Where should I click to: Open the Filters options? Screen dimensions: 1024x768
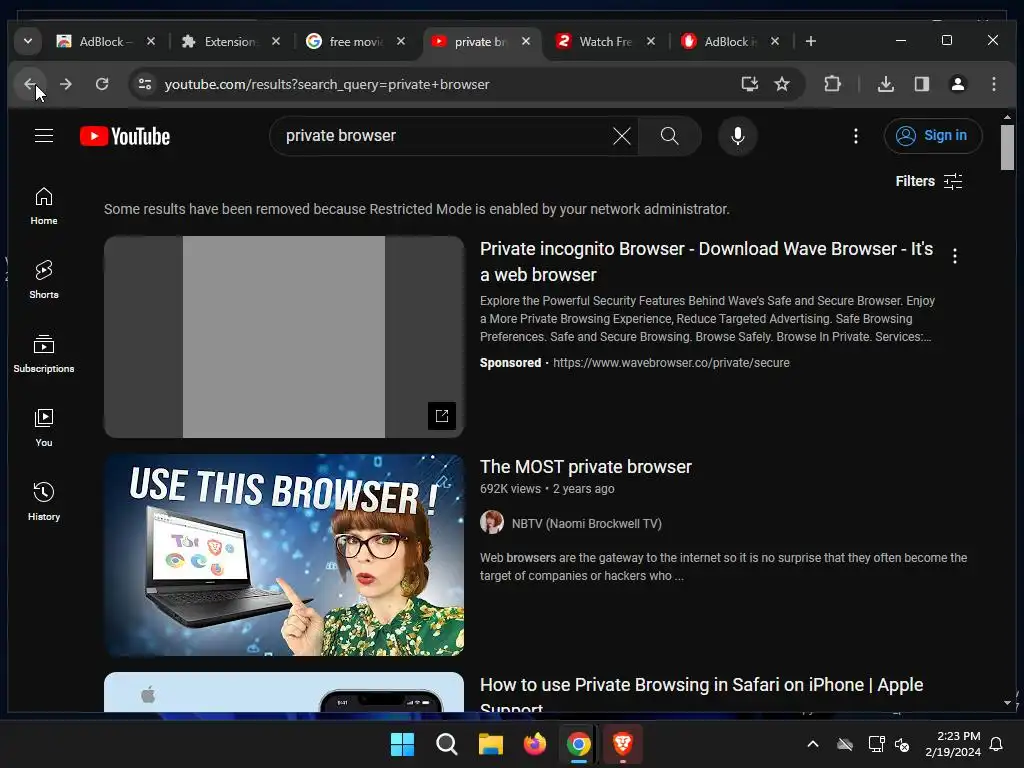pyautogui.click(x=928, y=181)
